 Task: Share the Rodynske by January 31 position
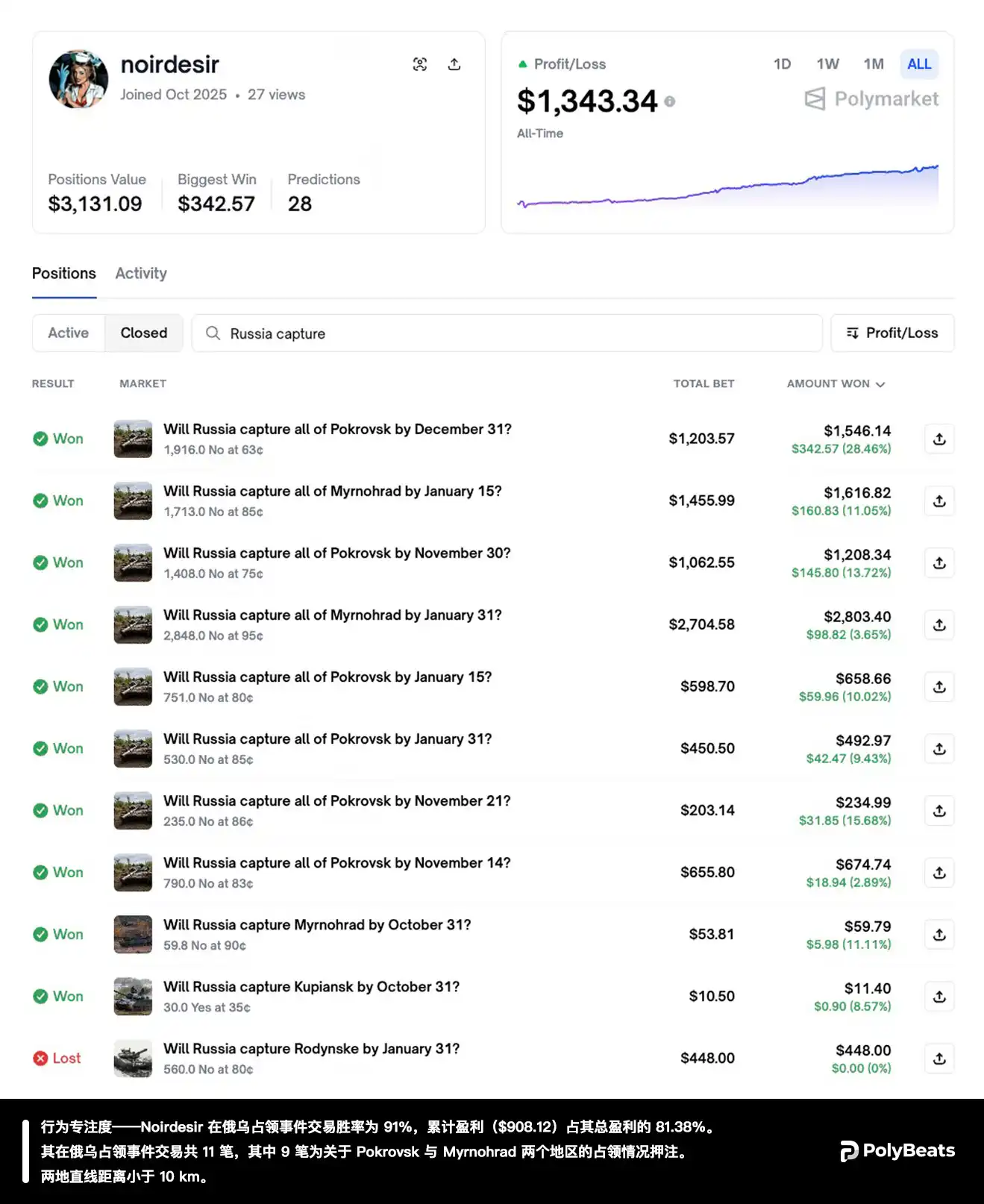click(939, 1059)
